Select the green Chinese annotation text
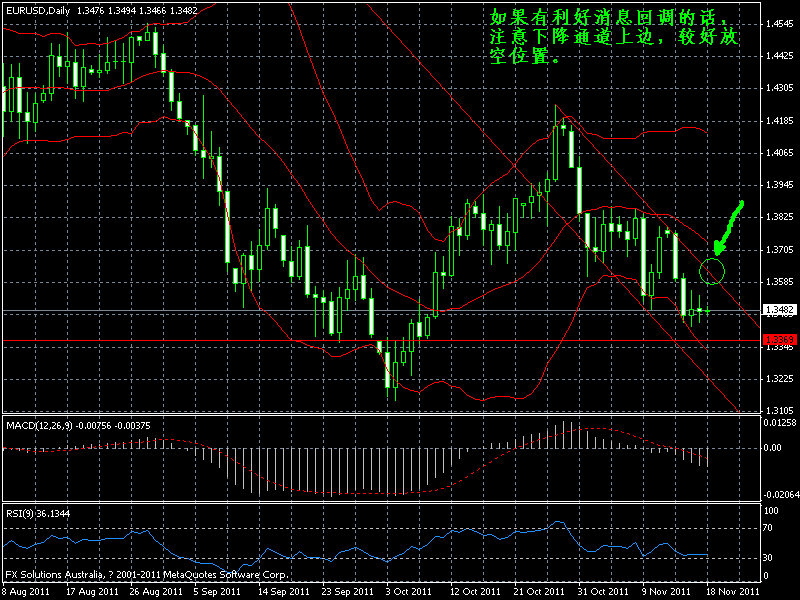This screenshot has width=800, height=600. click(614, 37)
